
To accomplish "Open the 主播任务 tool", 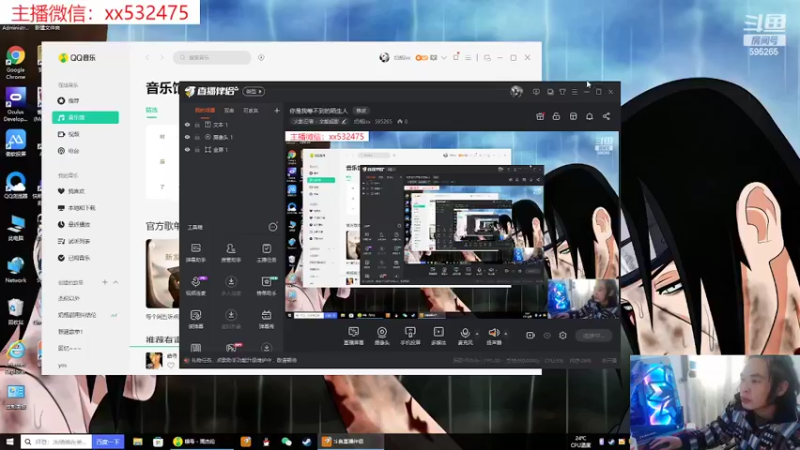I will 266,253.
